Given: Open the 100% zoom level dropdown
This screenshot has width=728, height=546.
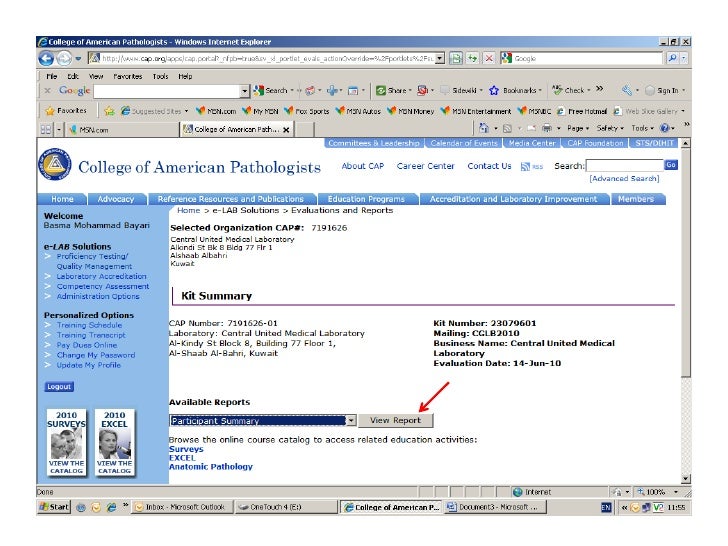Looking at the screenshot, I should click(676, 492).
